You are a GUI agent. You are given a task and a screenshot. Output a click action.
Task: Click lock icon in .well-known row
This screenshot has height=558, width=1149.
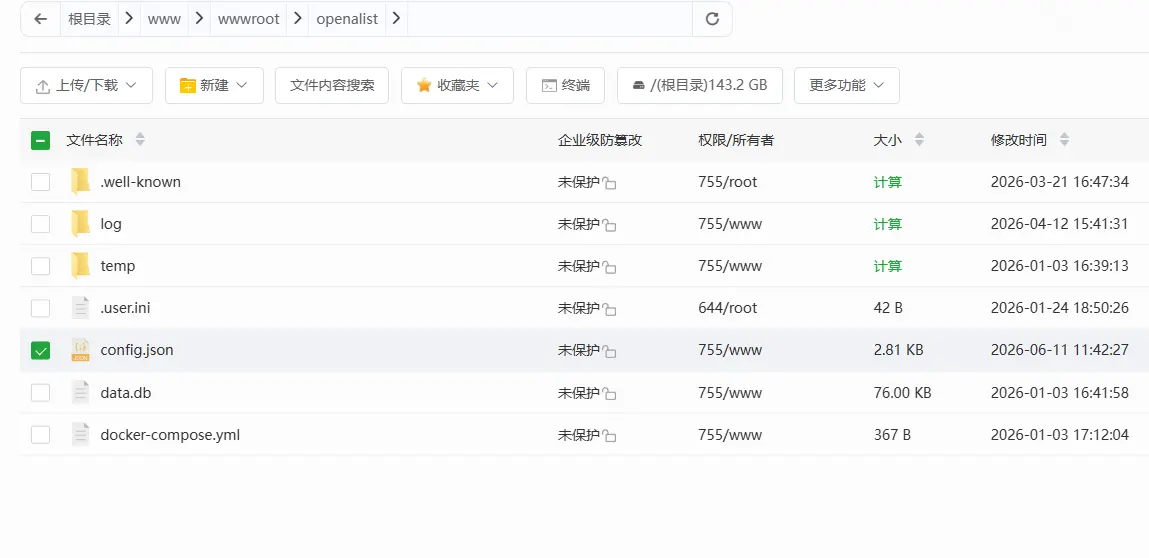(609, 183)
